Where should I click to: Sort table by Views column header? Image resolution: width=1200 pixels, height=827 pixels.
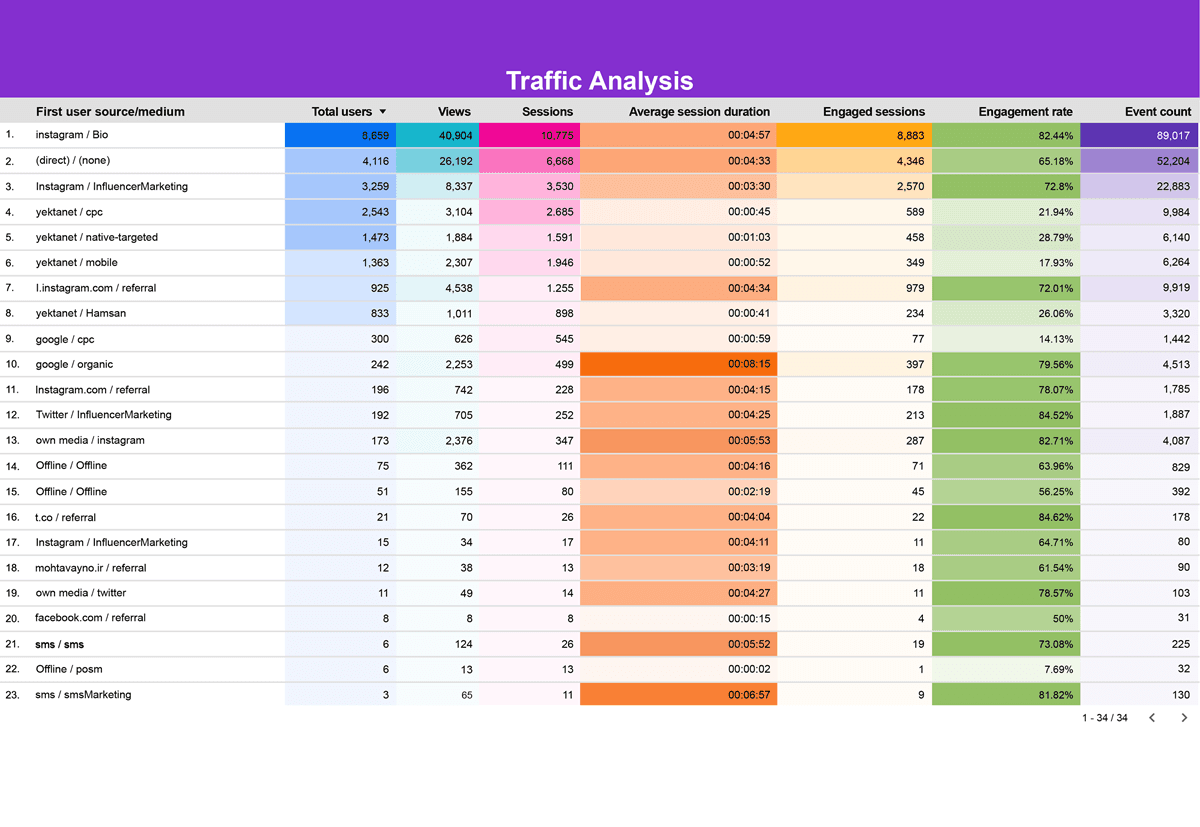pyautogui.click(x=454, y=112)
